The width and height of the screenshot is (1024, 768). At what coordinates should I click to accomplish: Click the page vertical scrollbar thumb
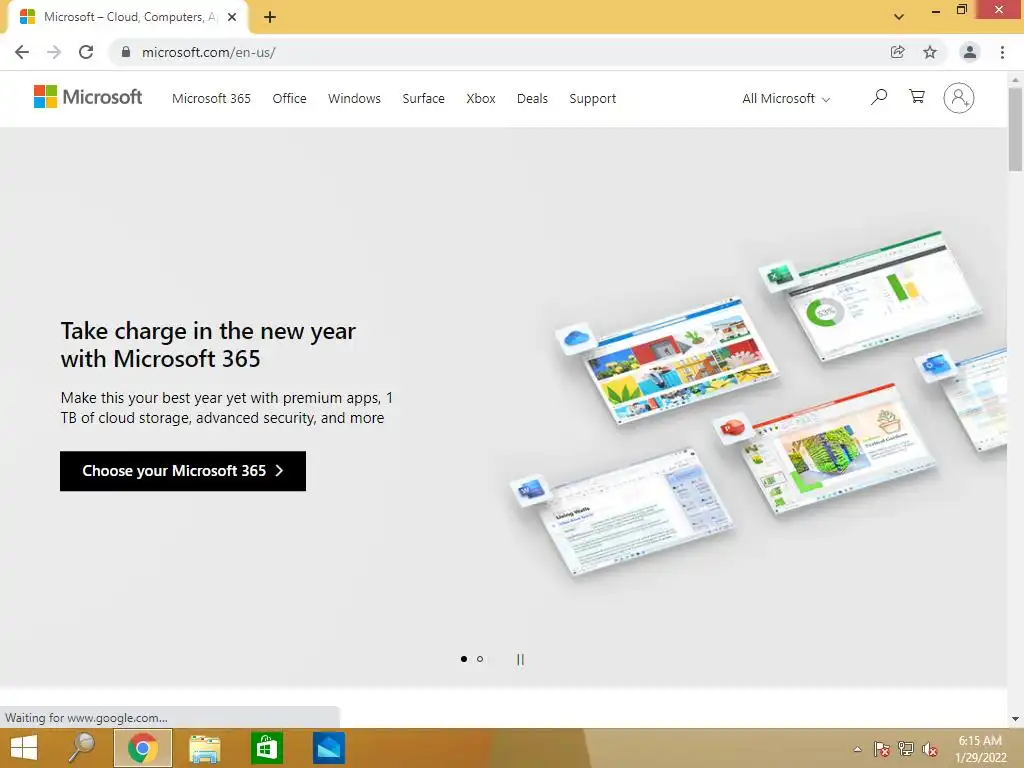coord(1015,129)
